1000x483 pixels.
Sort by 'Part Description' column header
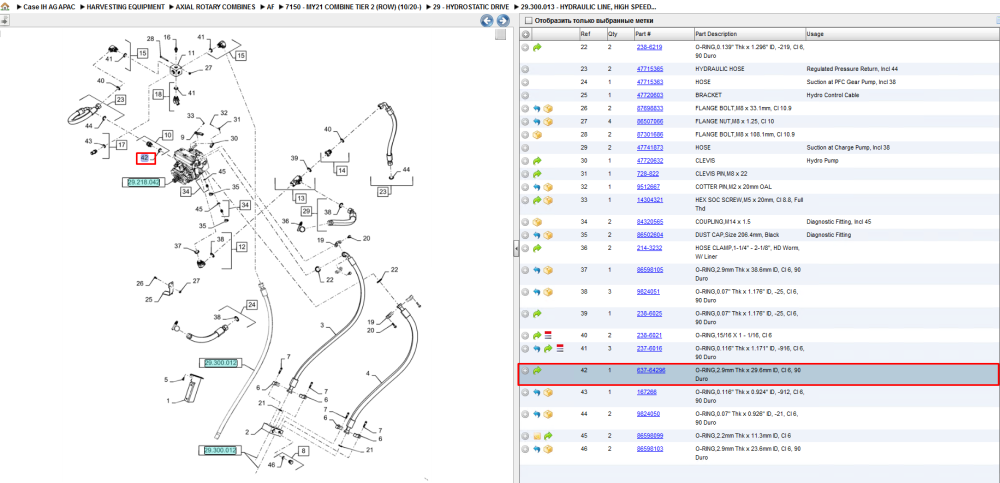pos(749,34)
